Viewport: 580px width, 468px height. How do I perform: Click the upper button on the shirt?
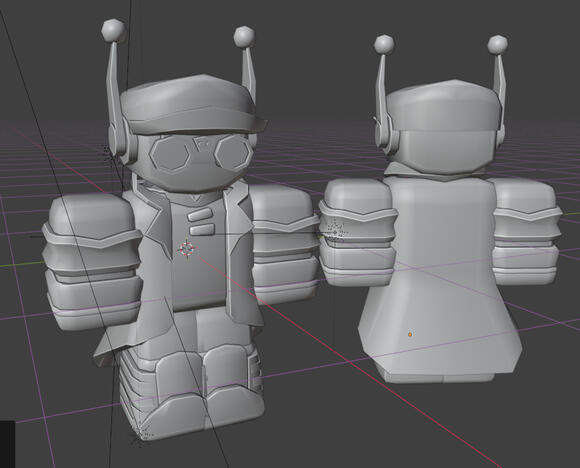[200, 215]
